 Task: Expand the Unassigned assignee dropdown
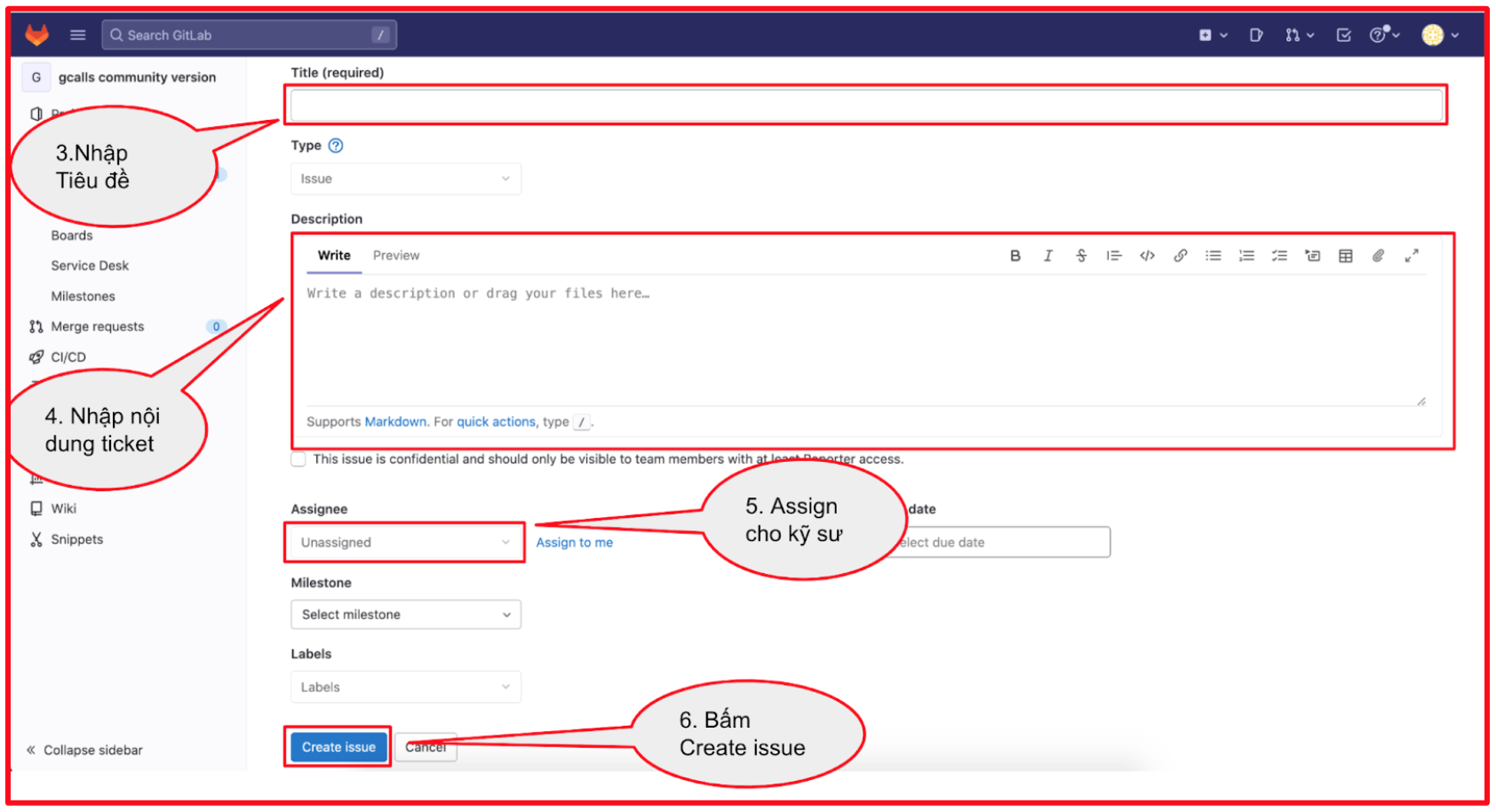[405, 543]
